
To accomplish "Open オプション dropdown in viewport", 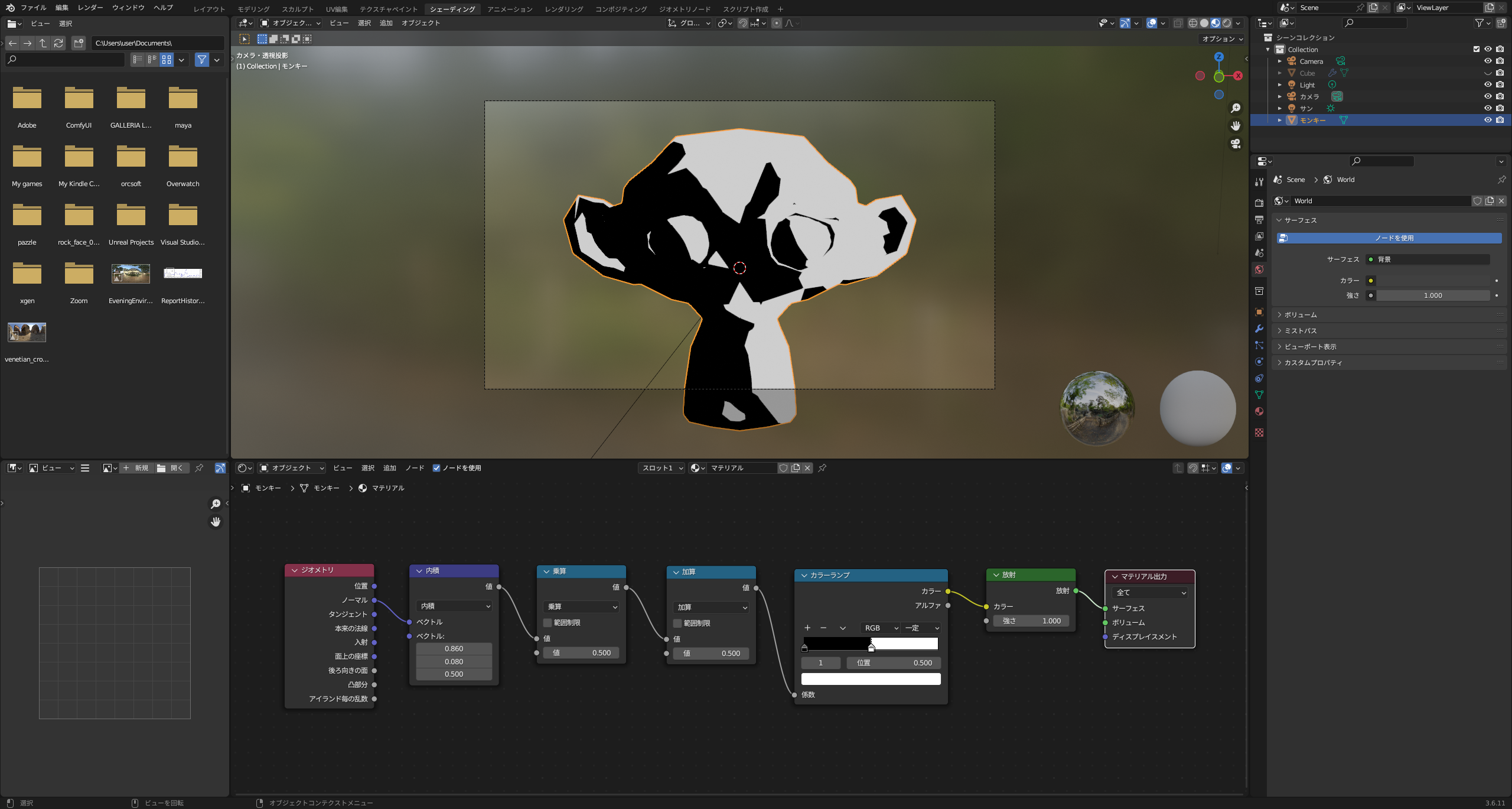I will pyautogui.click(x=1223, y=39).
